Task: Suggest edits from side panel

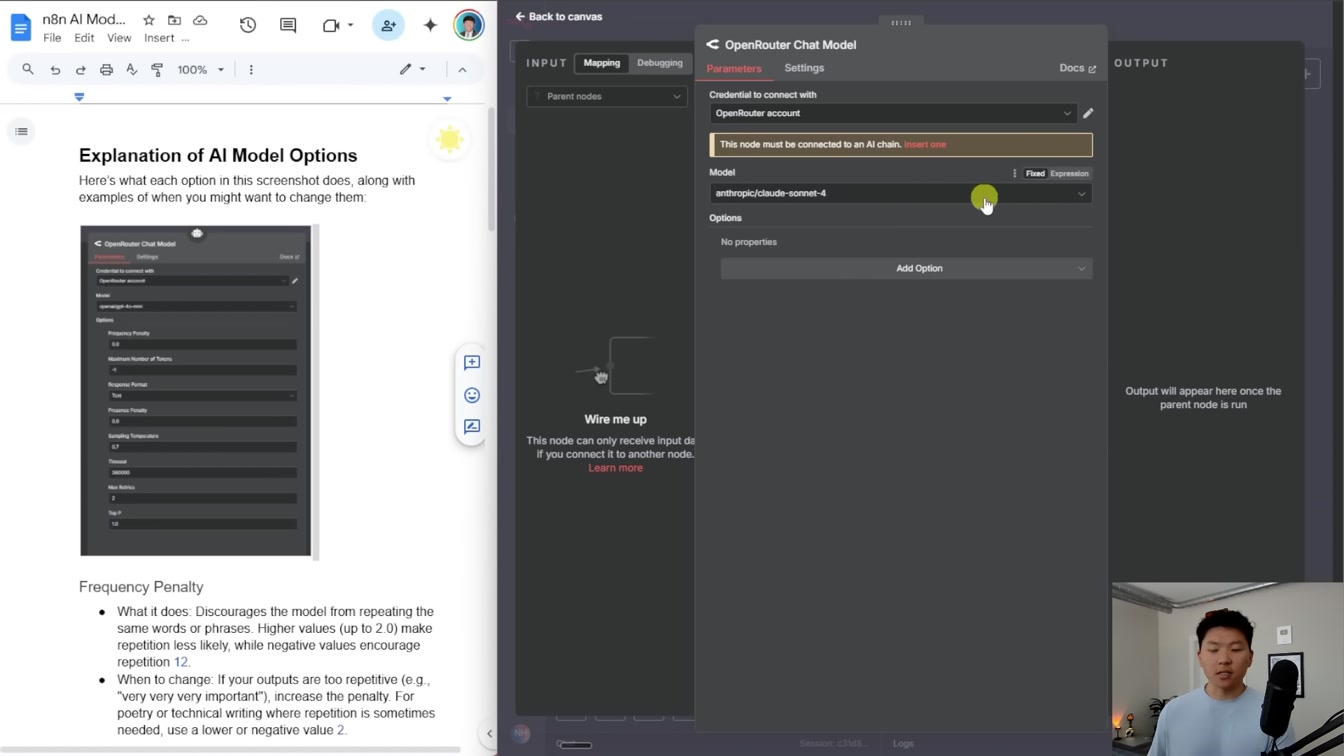Action: (x=472, y=427)
